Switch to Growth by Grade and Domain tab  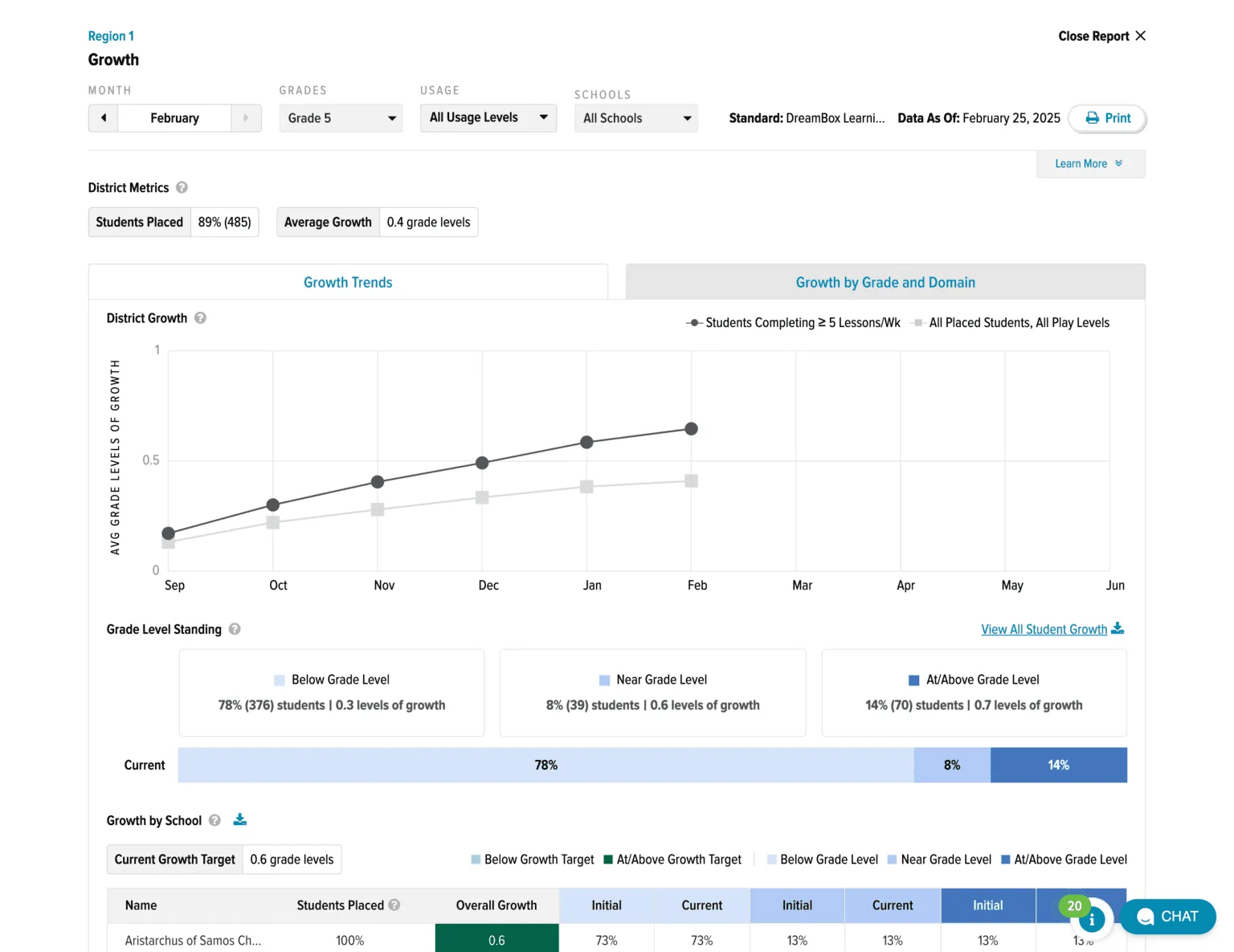pos(885,282)
